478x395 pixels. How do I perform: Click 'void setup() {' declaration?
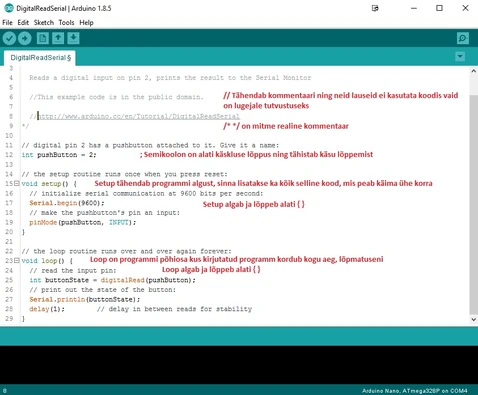(x=49, y=184)
